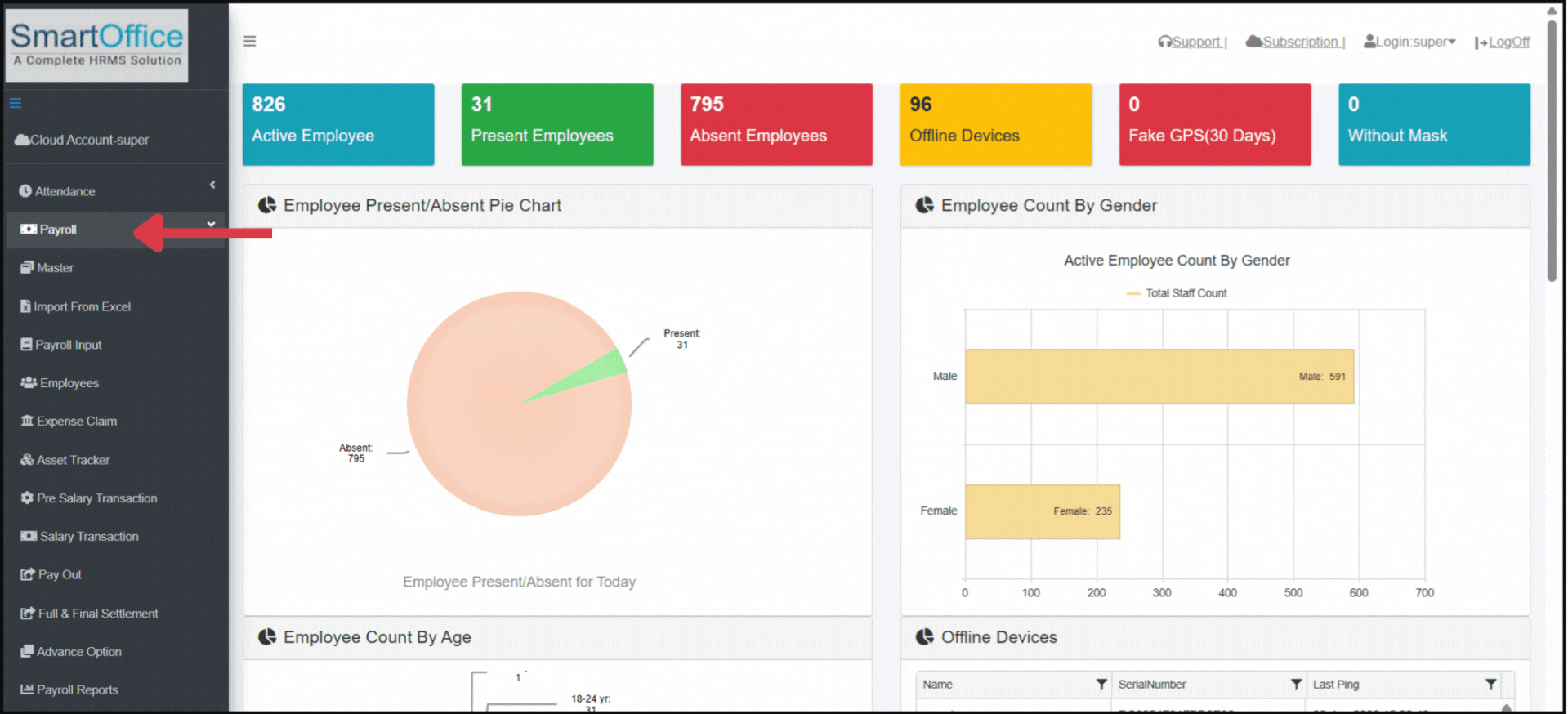The width and height of the screenshot is (1568, 714).
Task: Click the filter icon on Last Ping column
Action: (x=1490, y=685)
